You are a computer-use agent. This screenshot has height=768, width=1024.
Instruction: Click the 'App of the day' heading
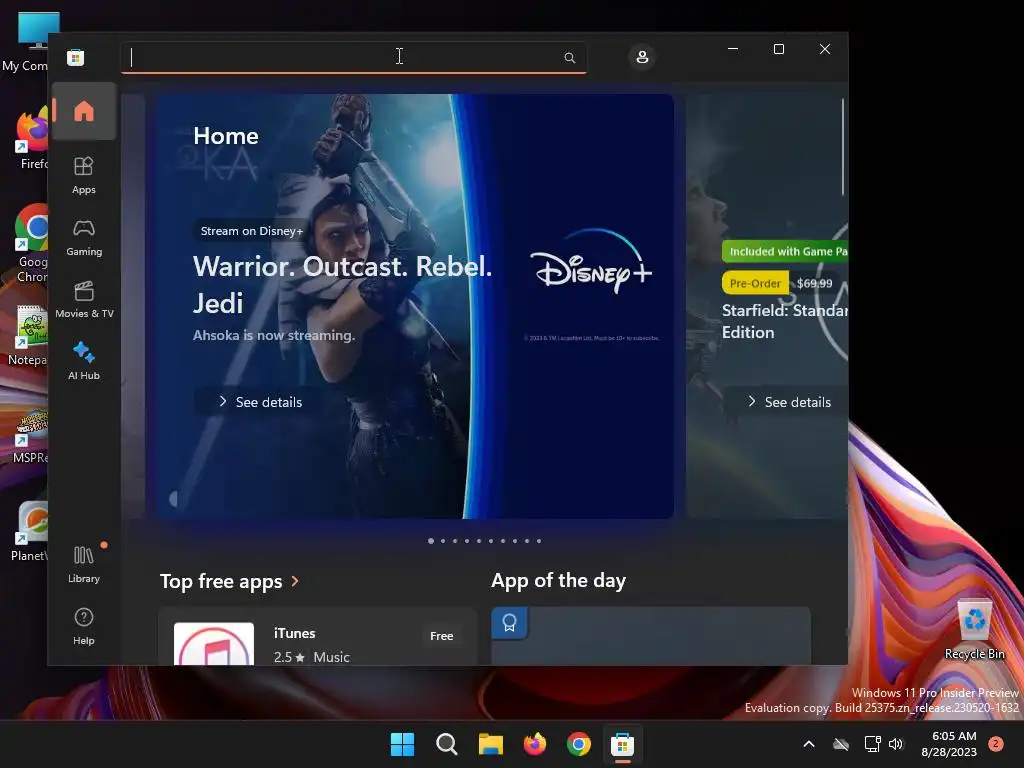(x=558, y=580)
